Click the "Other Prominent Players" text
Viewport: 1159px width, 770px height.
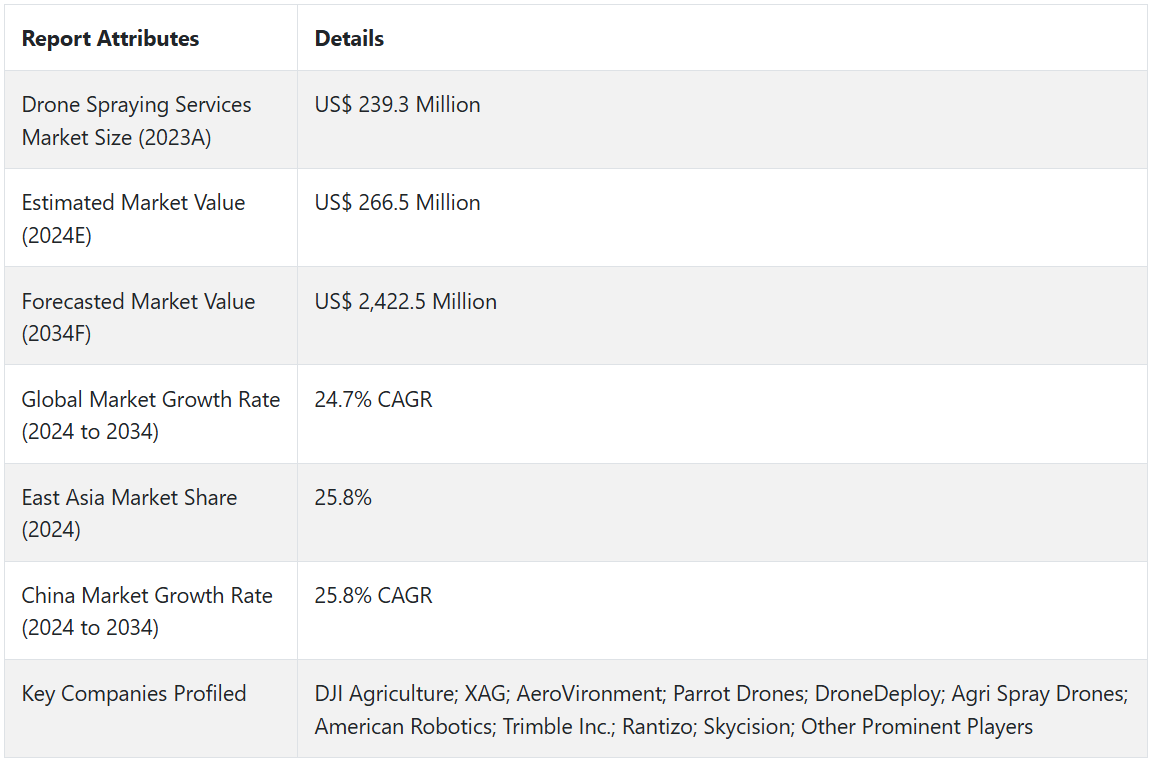[x=917, y=727]
